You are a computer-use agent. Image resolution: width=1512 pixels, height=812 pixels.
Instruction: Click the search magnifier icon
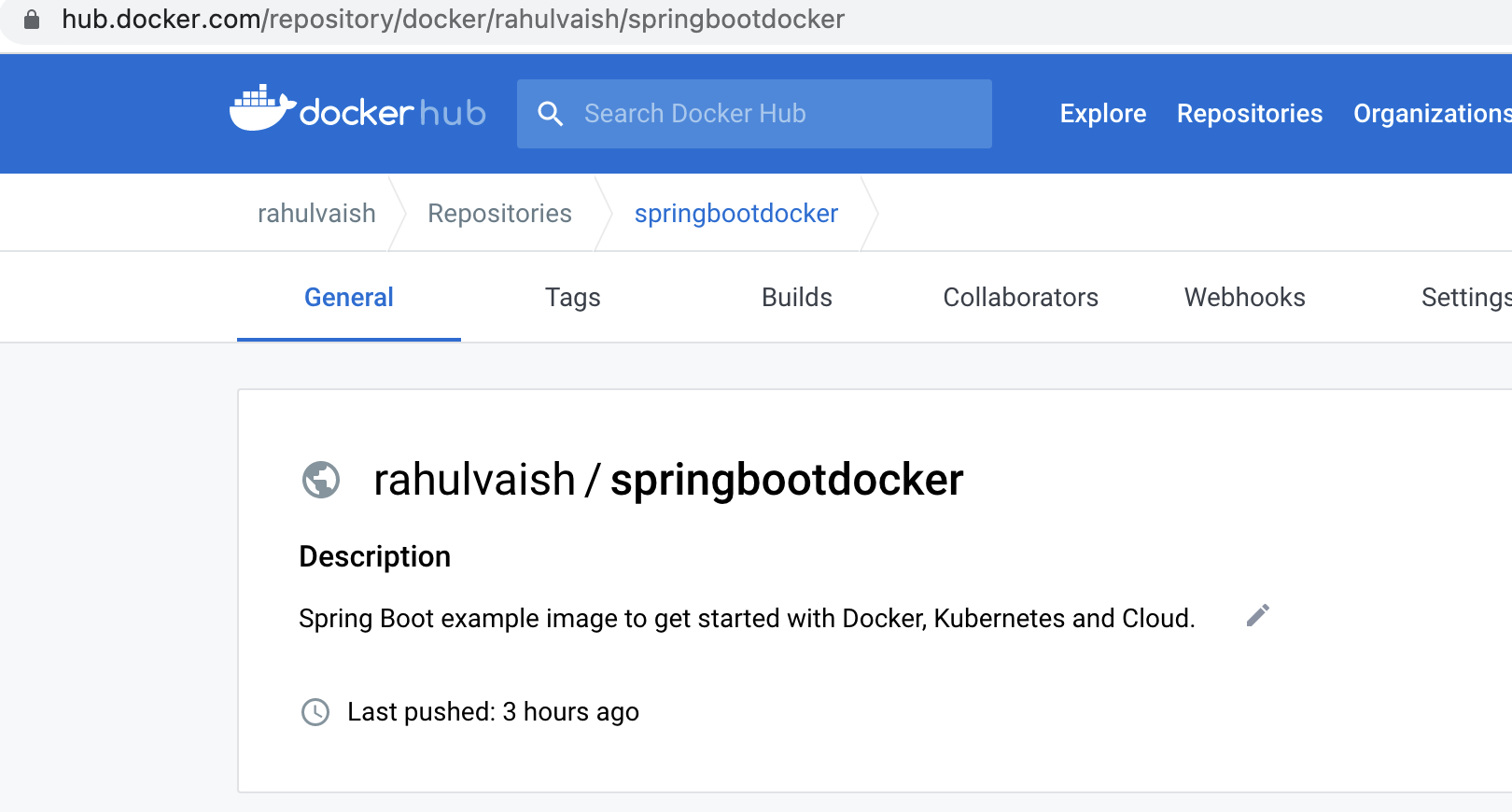551,114
